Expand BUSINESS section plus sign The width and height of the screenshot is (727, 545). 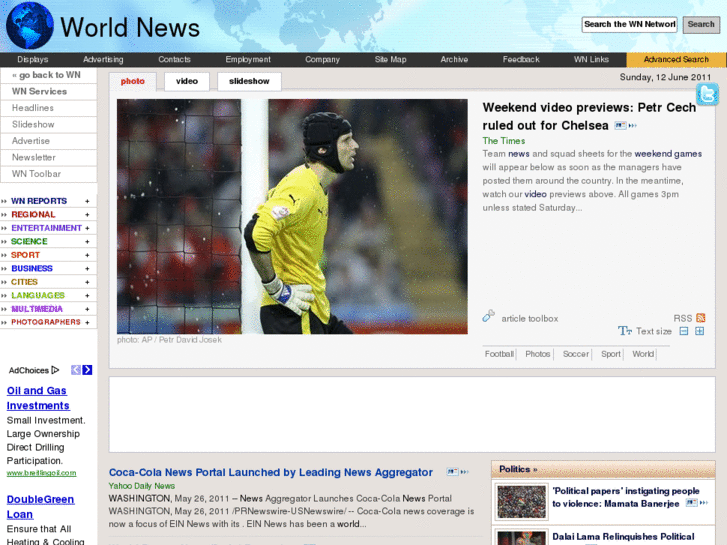[x=87, y=269]
